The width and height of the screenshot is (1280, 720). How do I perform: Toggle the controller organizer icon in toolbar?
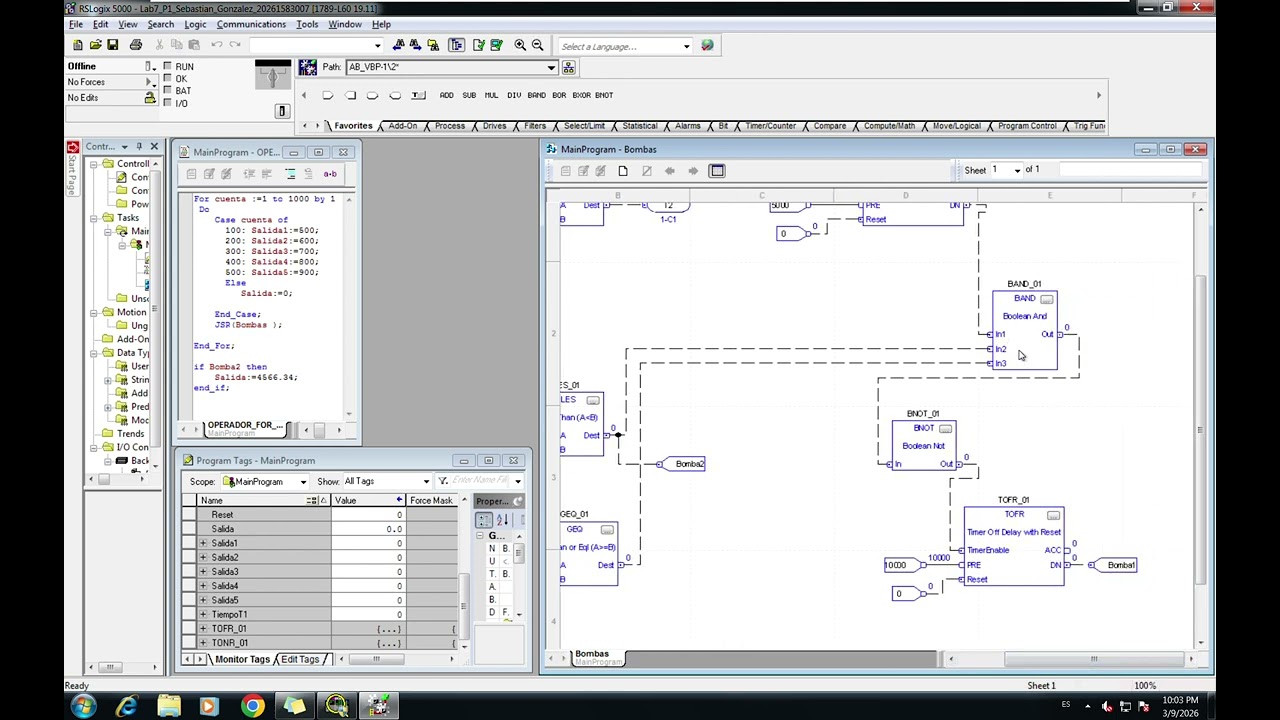[457, 45]
